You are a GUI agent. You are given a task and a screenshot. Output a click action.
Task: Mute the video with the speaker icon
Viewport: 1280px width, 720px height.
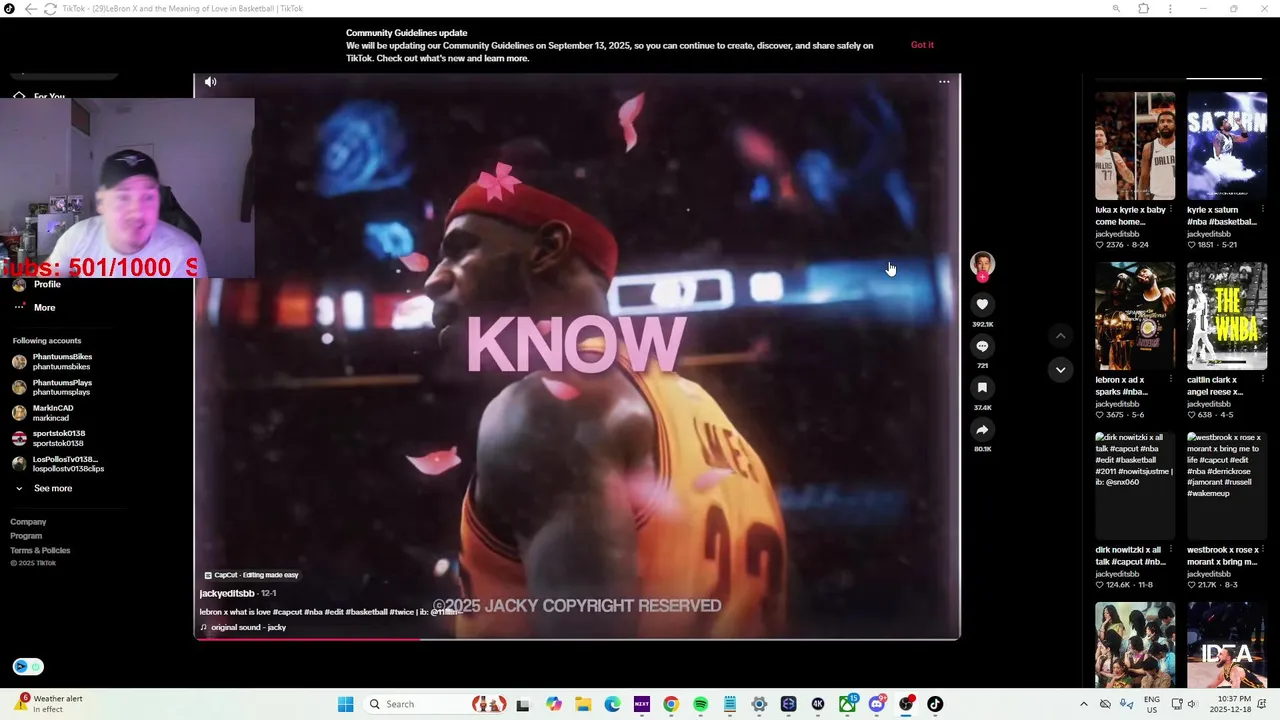[x=210, y=82]
